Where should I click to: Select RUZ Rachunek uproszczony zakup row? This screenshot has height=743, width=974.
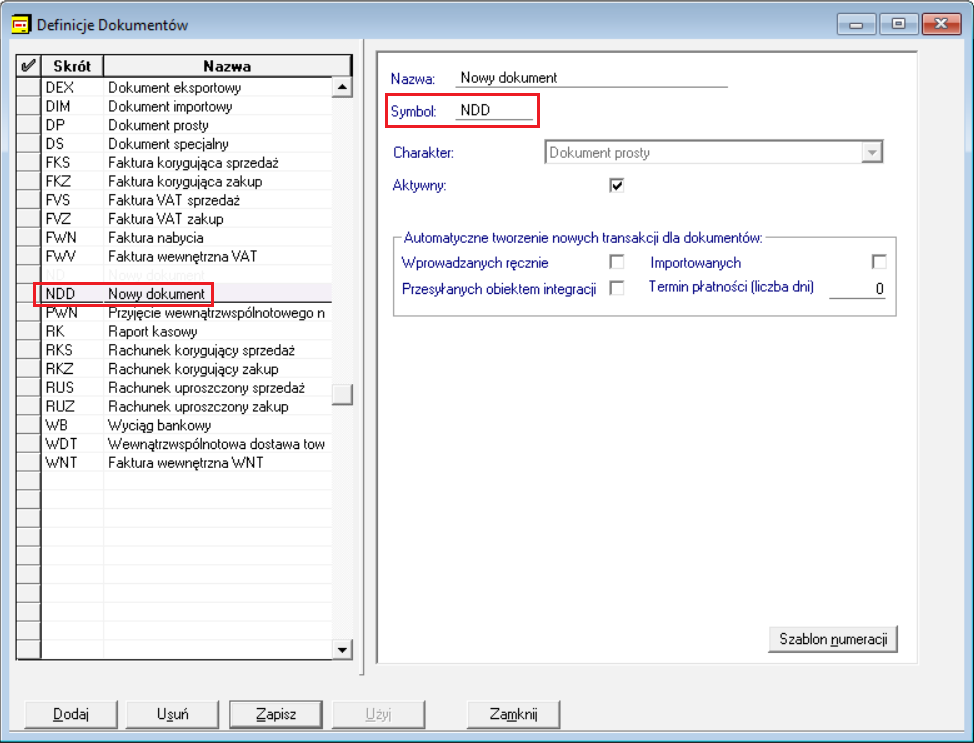coord(186,406)
